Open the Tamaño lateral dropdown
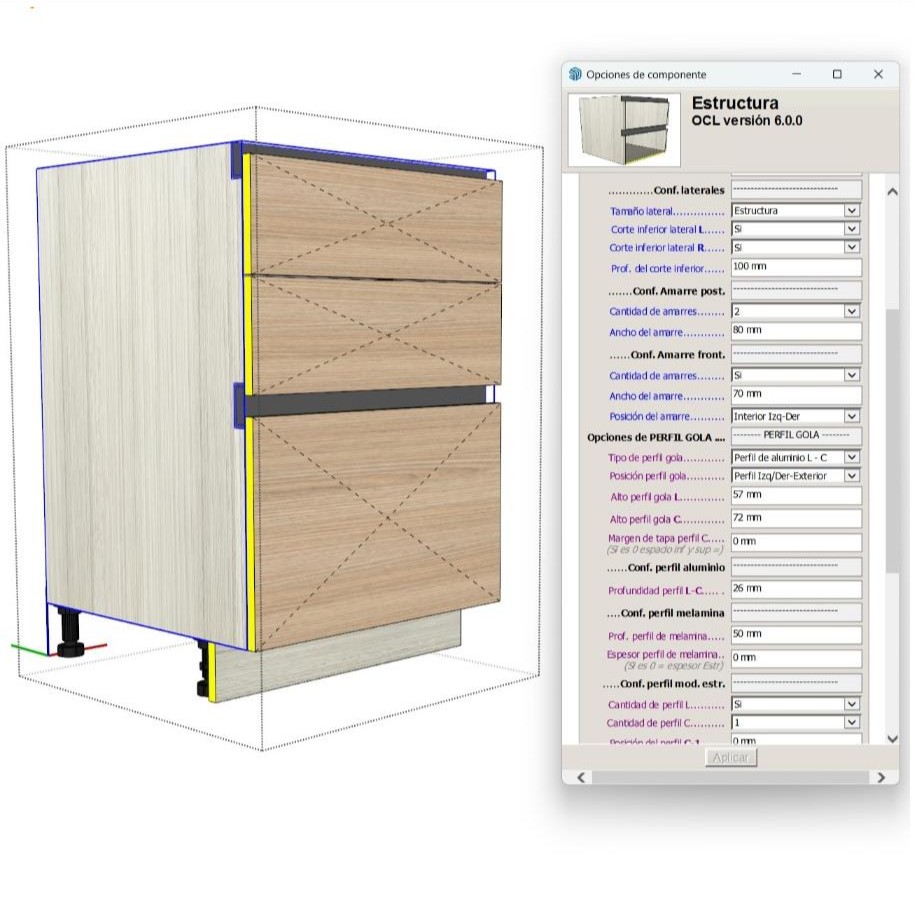This screenshot has height=915, width=915. 850,210
